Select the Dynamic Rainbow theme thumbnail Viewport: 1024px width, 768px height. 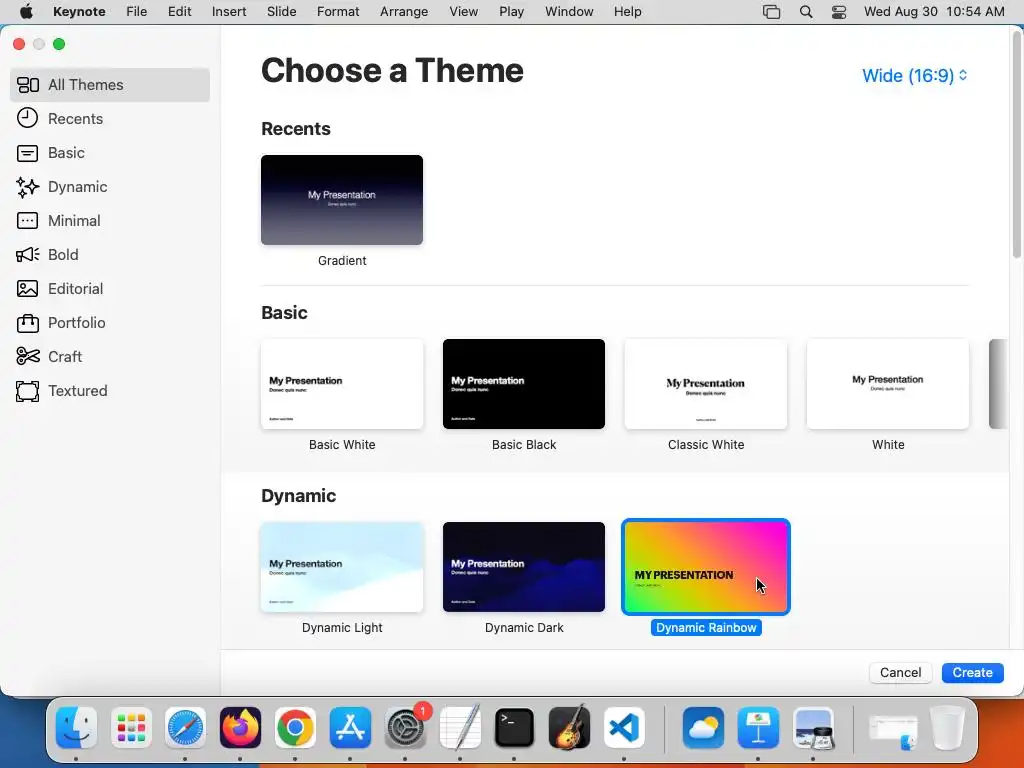706,567
